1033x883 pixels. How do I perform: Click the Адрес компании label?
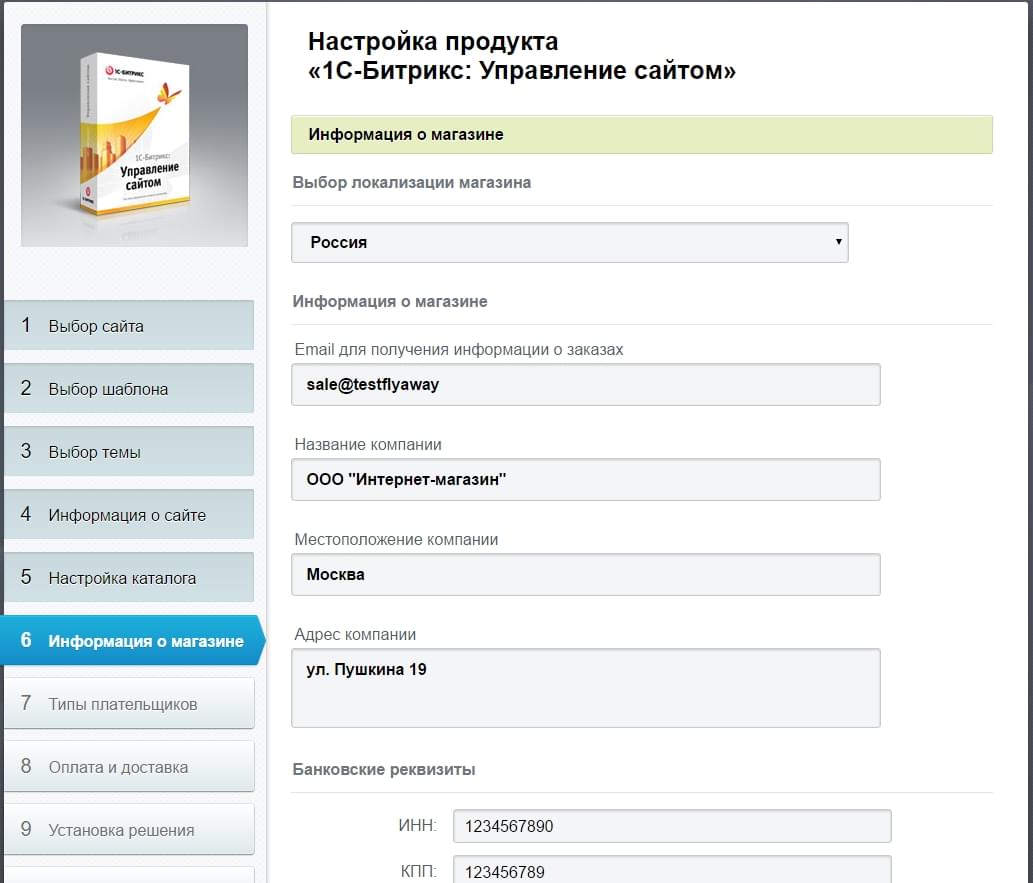point(355,635)
